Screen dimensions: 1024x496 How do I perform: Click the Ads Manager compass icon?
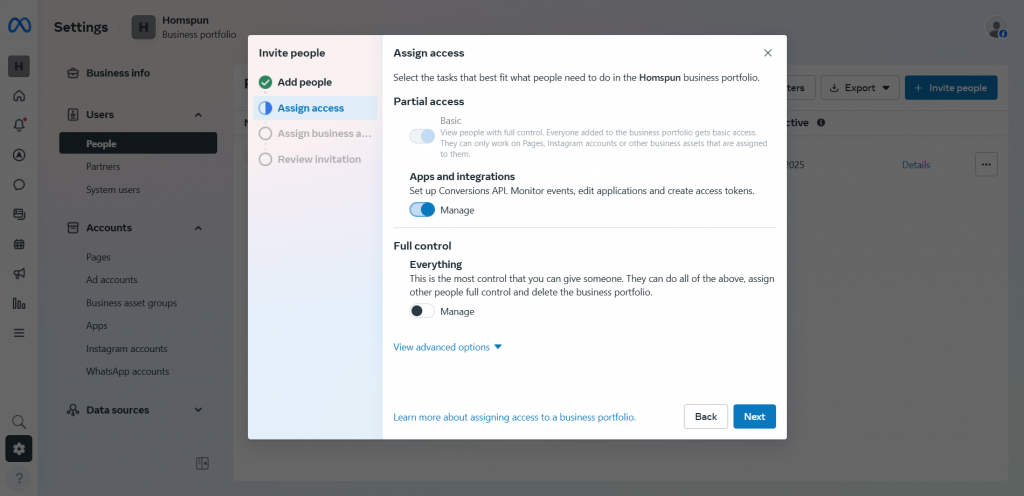tap(19, 155)
